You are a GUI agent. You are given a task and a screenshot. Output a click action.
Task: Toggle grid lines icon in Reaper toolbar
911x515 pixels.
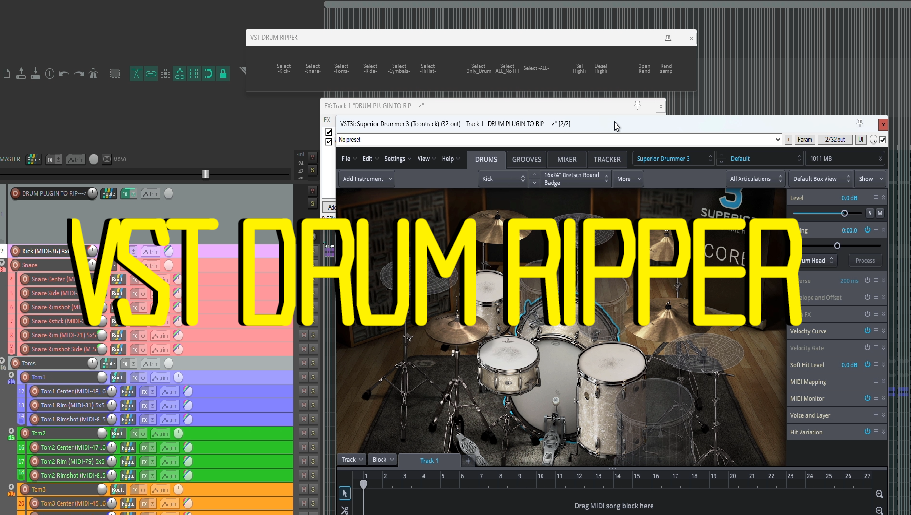point(194,74)
